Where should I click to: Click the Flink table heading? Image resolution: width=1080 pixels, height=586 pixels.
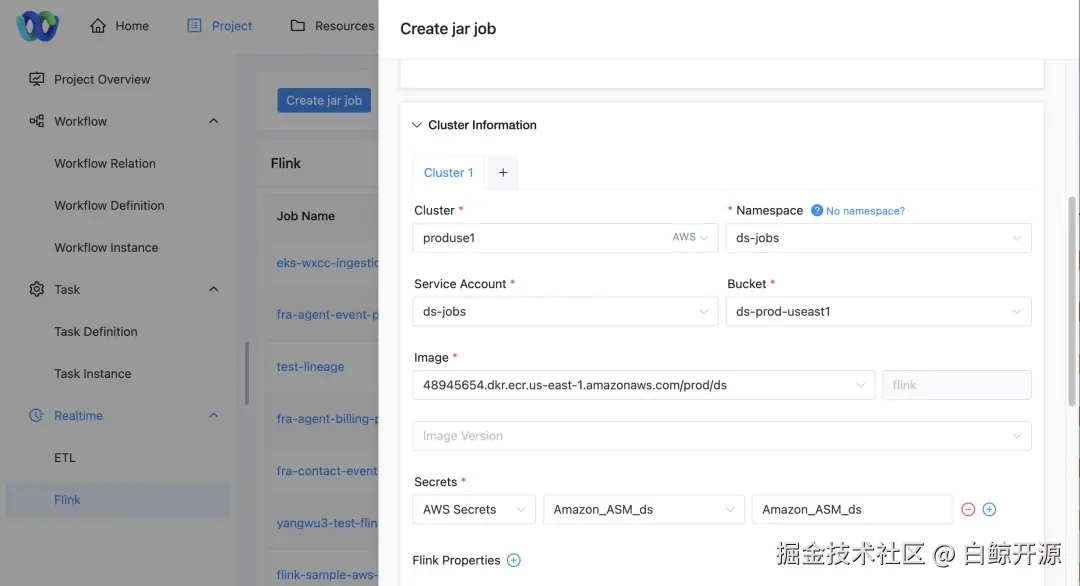[286, 163]
